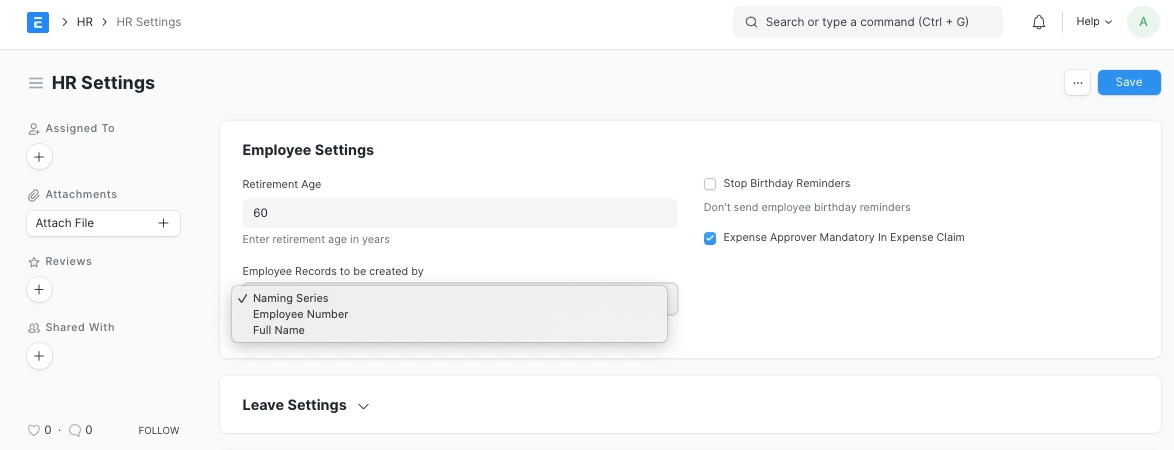Viewport: 1174px width, 450px height.
Task: Select Employee Number option from list
Action: (300, 314)
